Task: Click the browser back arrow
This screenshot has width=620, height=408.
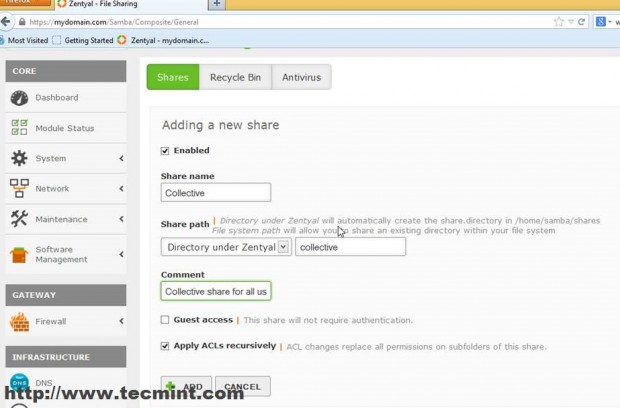Action: (x=6, y=22)
